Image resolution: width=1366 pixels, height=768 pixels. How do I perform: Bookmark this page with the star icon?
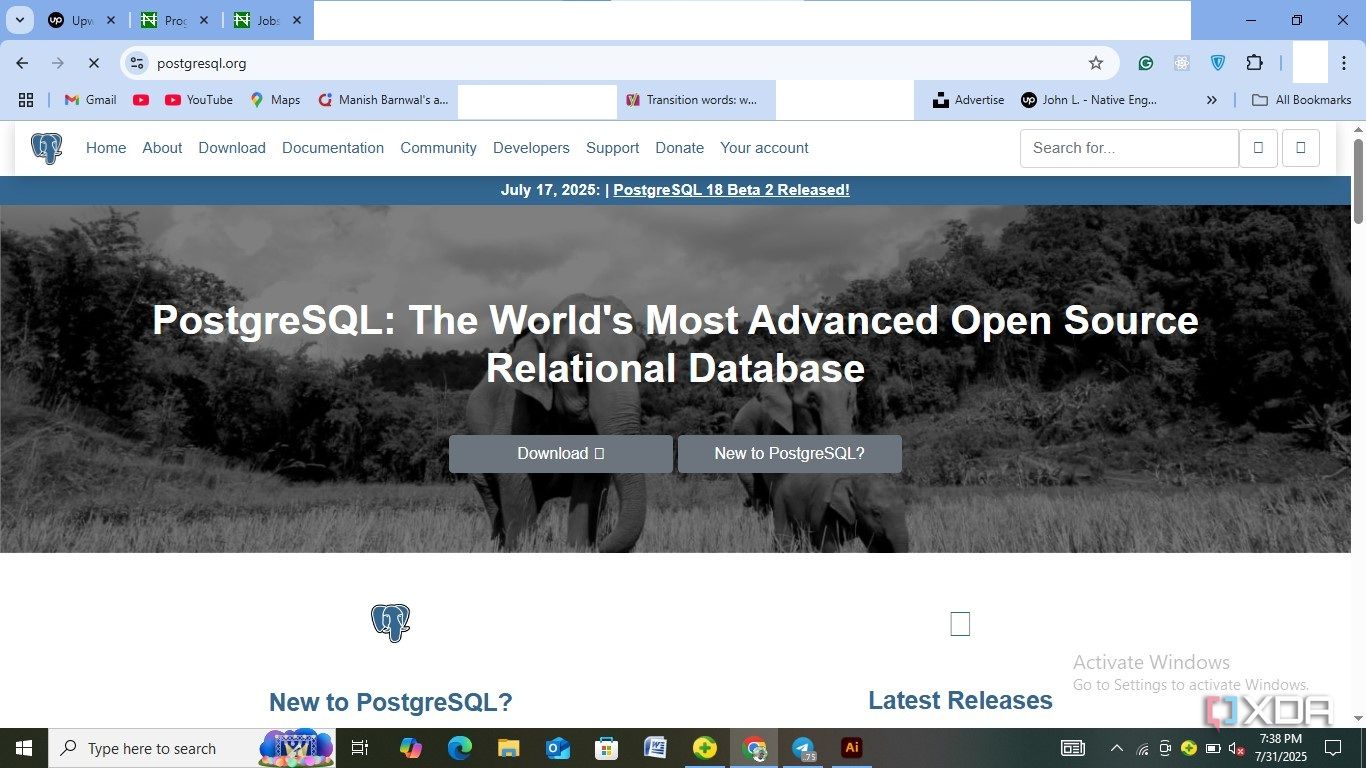[x=1096, y=63]
